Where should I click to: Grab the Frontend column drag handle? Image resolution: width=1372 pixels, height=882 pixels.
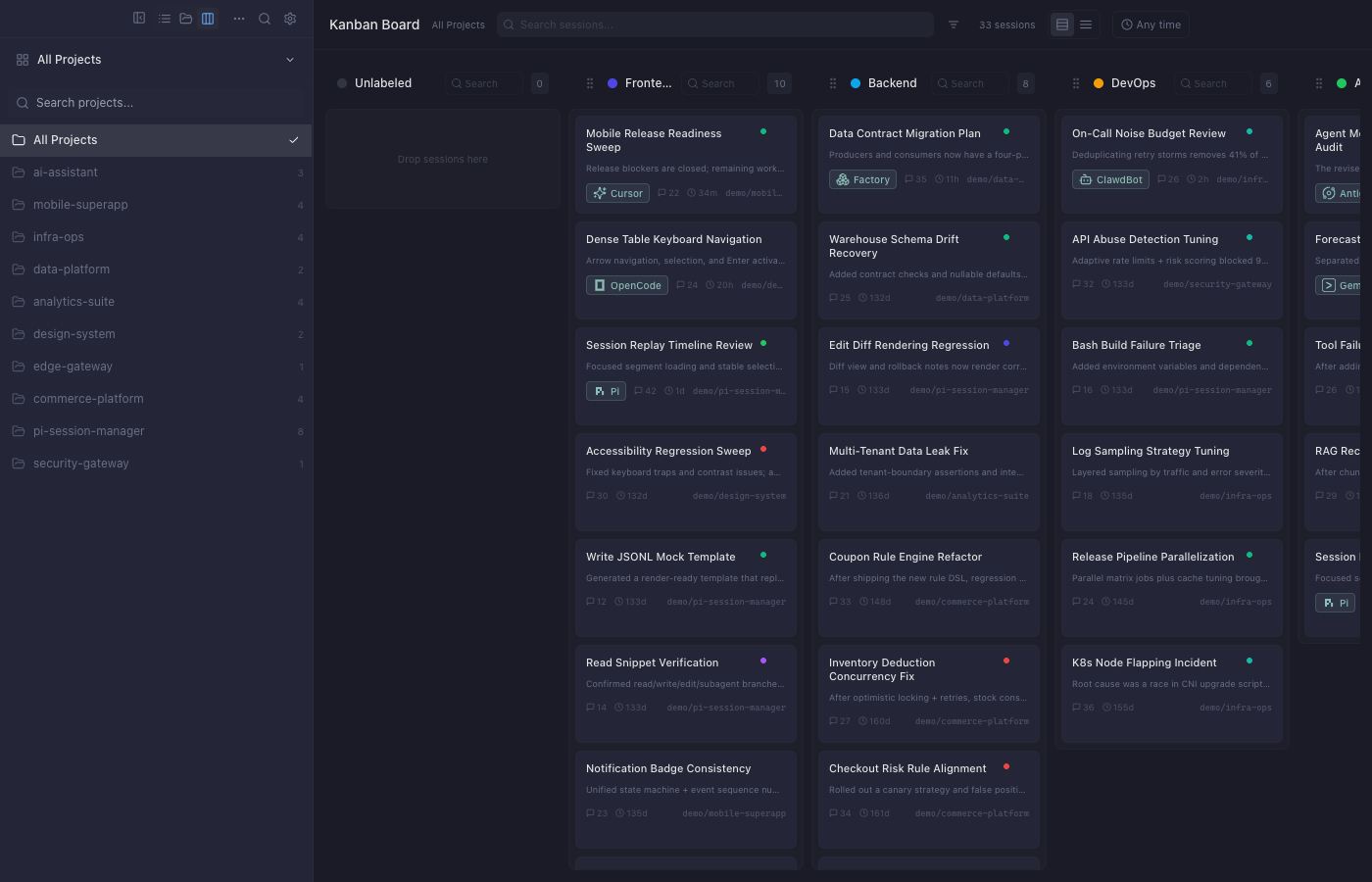590,83
